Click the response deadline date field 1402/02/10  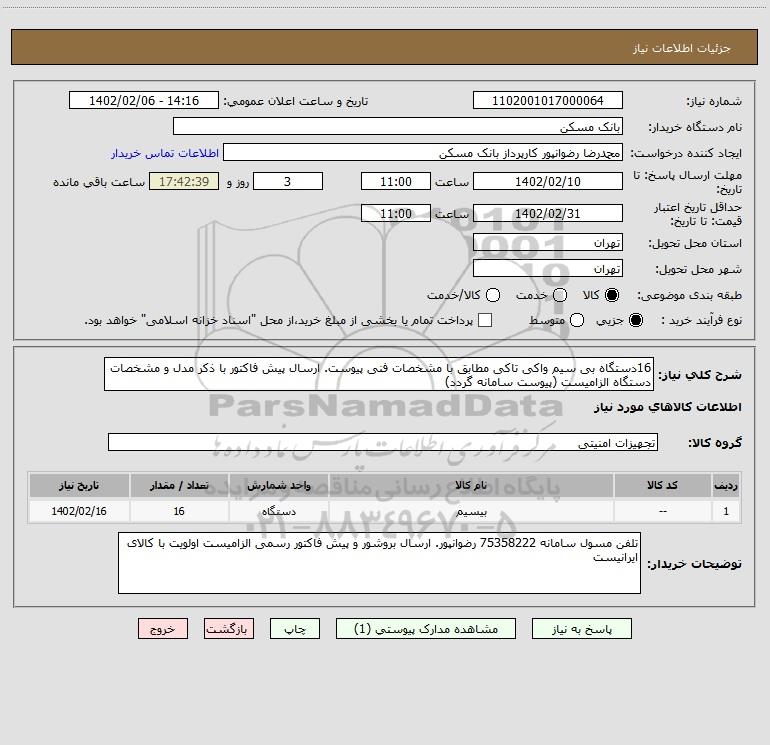pyautogui.click(x=547, y=181)
